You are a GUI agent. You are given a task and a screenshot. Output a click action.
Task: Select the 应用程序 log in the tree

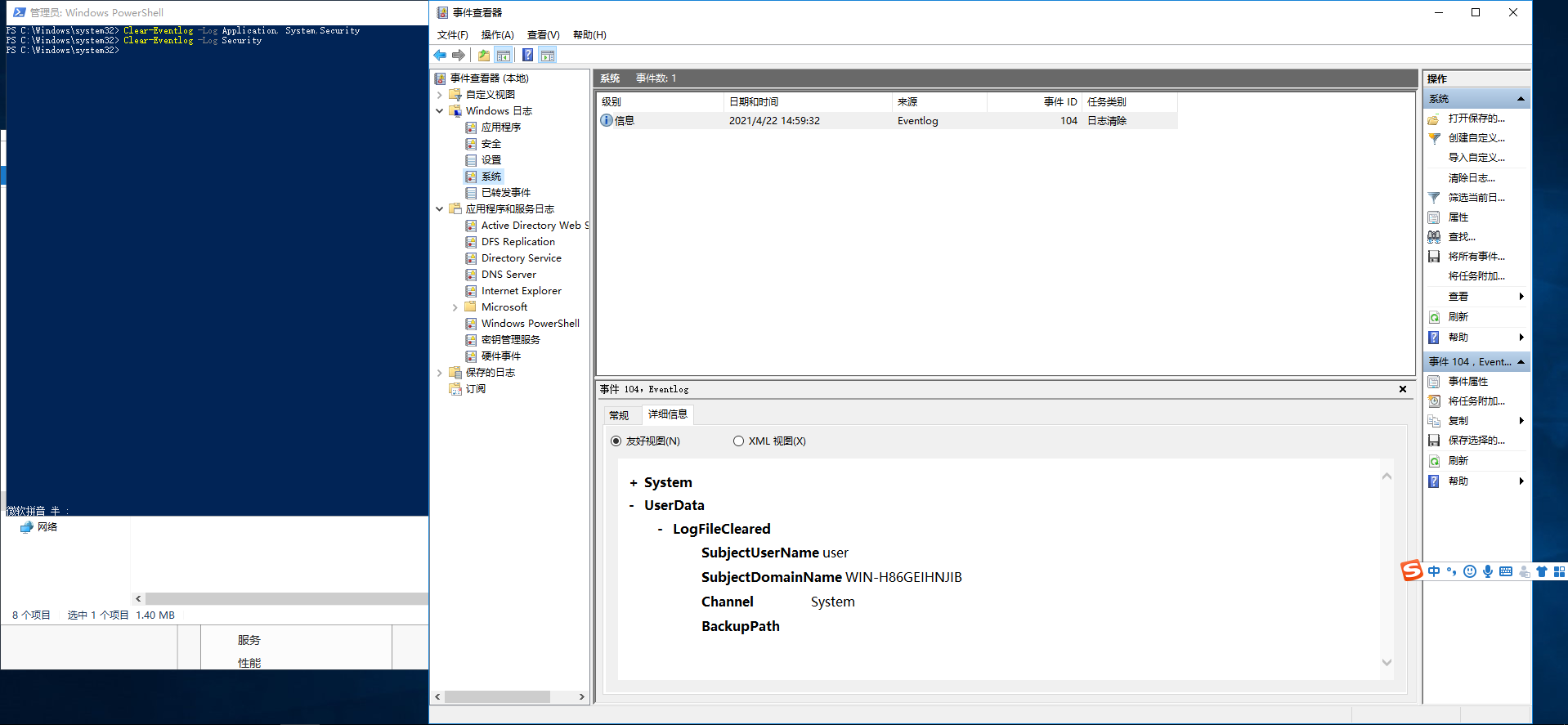click(500, 128)
